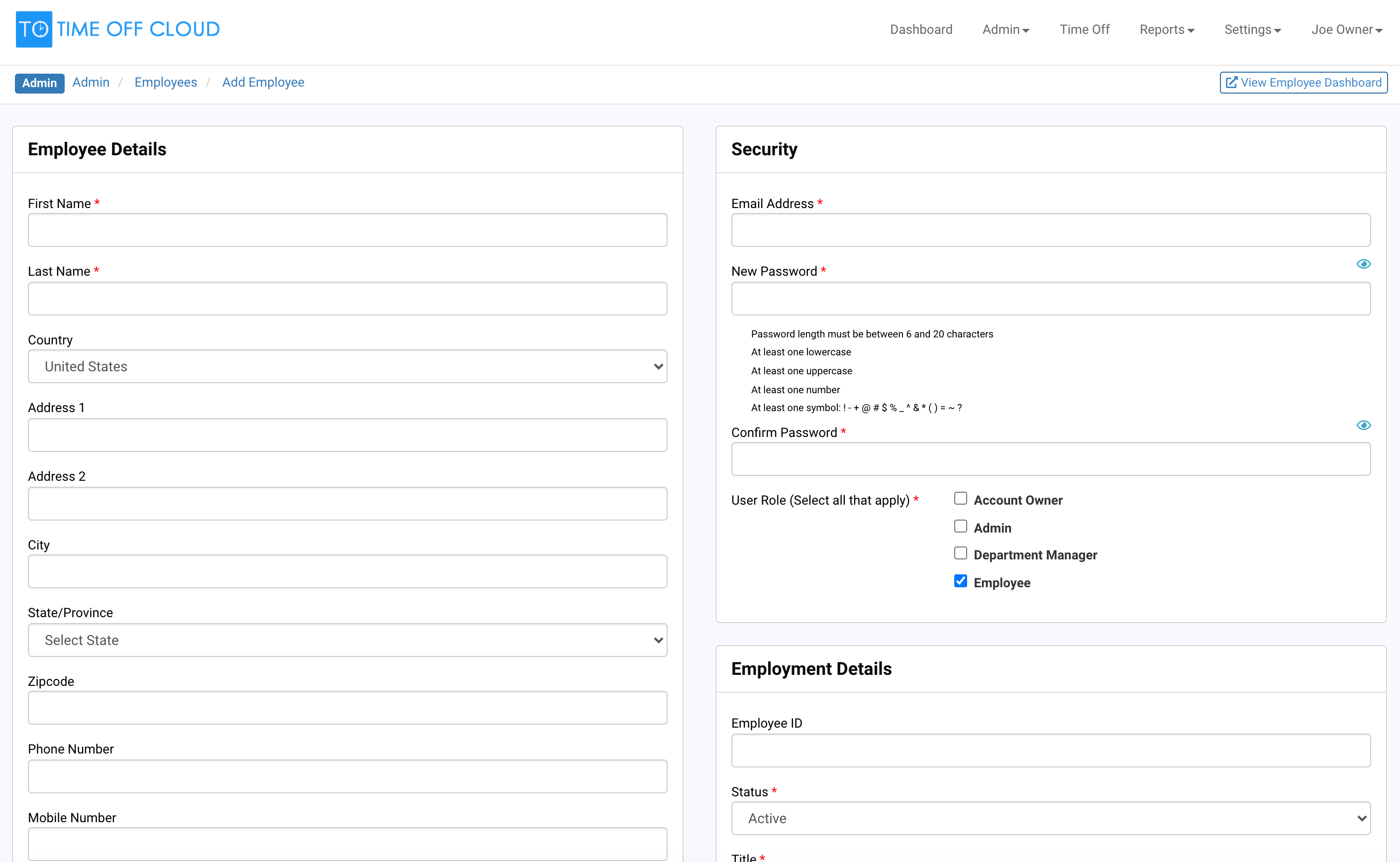Show the Confirm Password with eye icon

tap(1363, 426)
